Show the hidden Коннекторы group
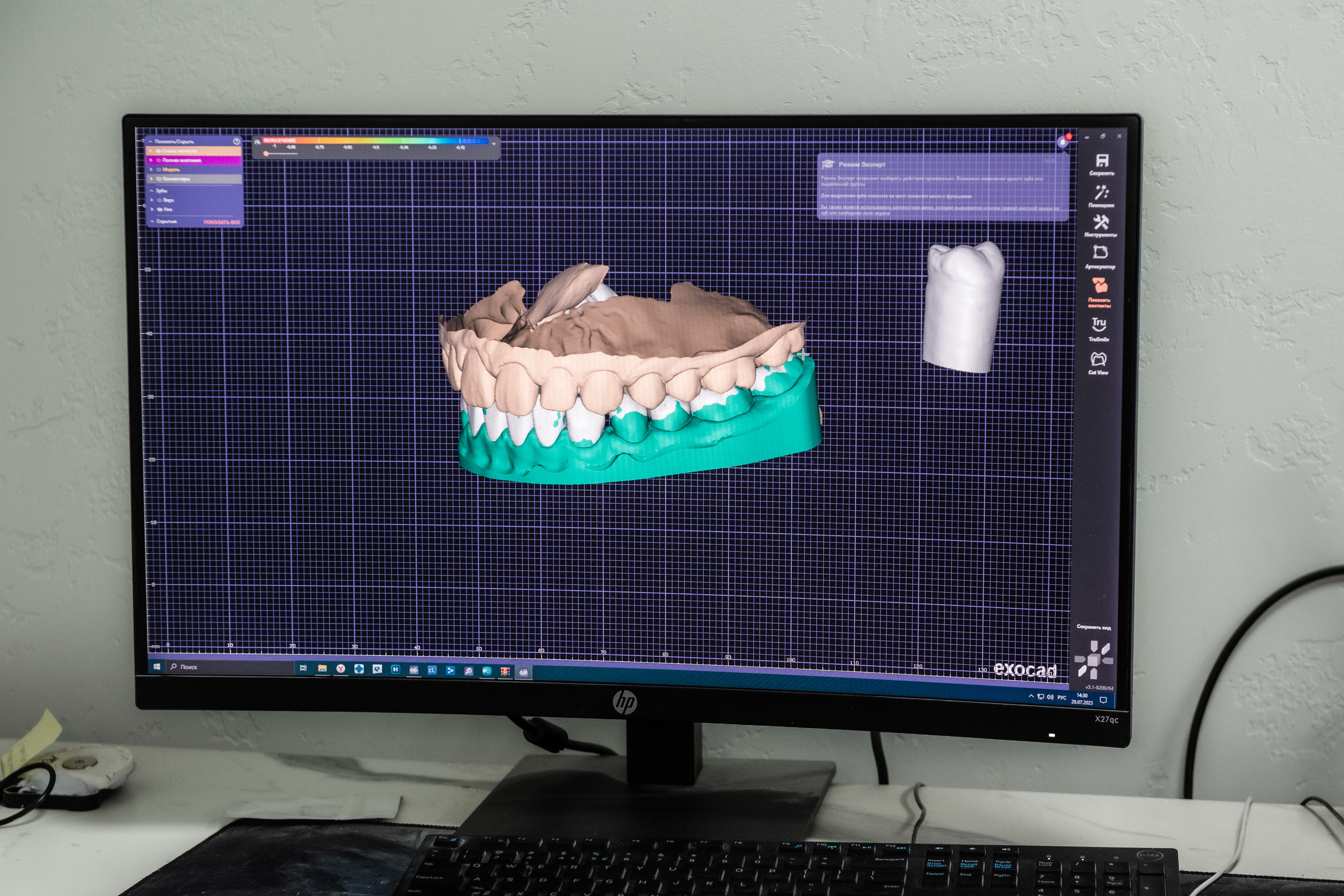 coord(159,179)
